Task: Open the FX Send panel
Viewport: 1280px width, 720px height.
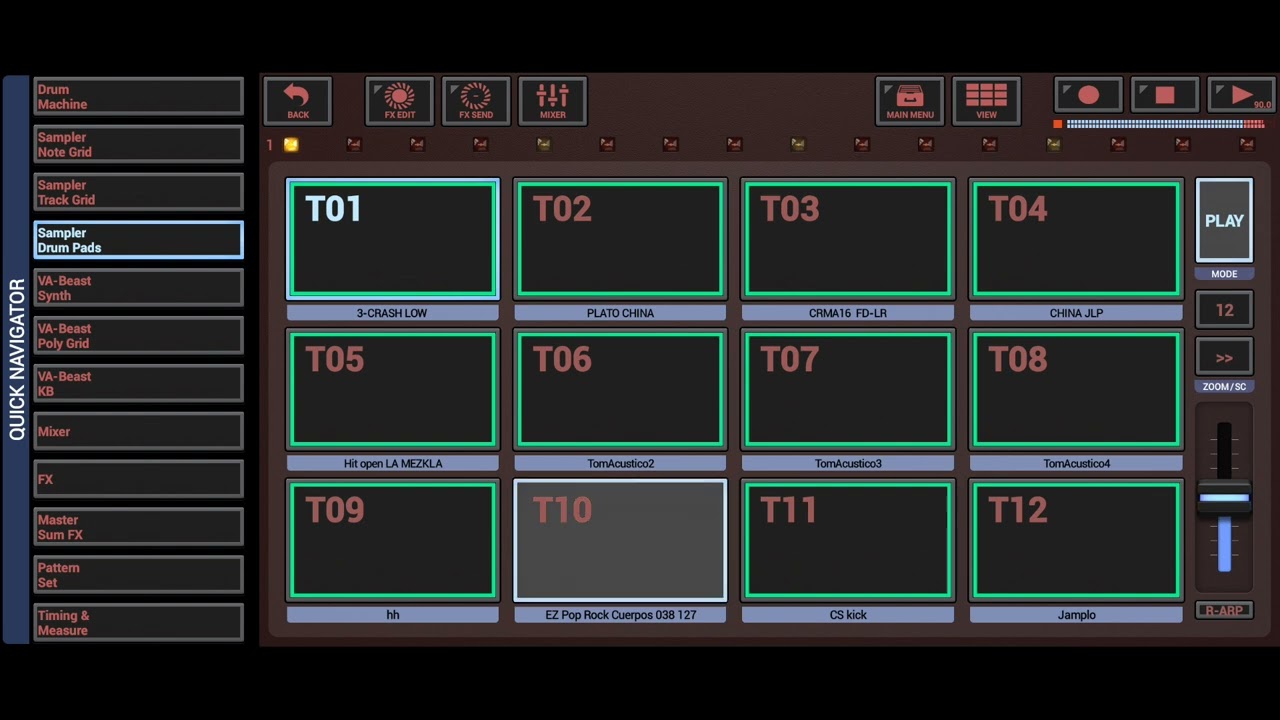Action: coord(476,101)
